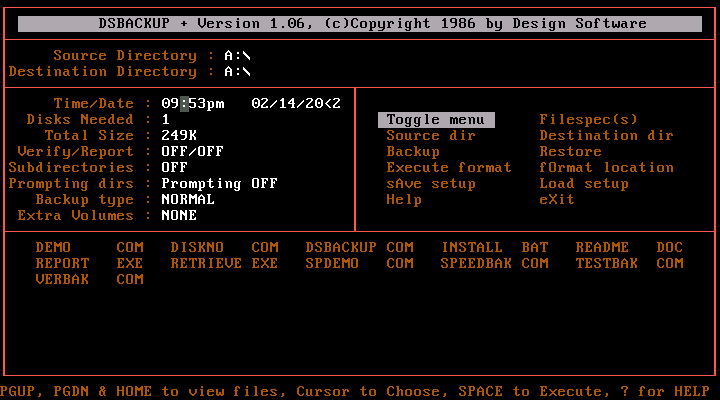The width and height of the screenshot is (720, 400).
Task: Click the Subdirectories OFF value
Action: pos(174,168)
